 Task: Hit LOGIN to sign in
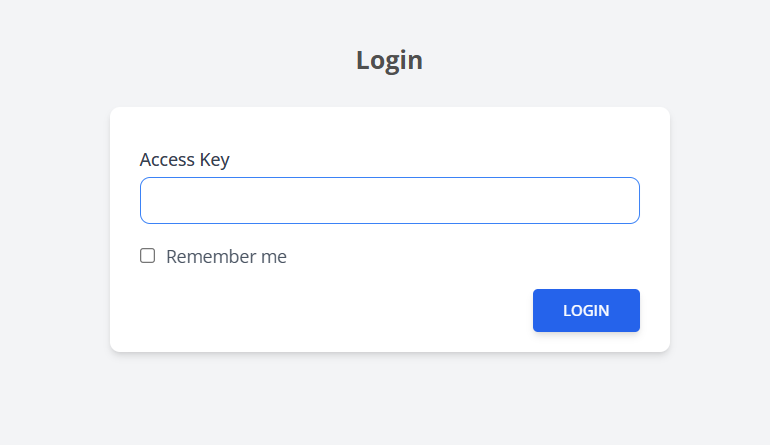(586, 310)
